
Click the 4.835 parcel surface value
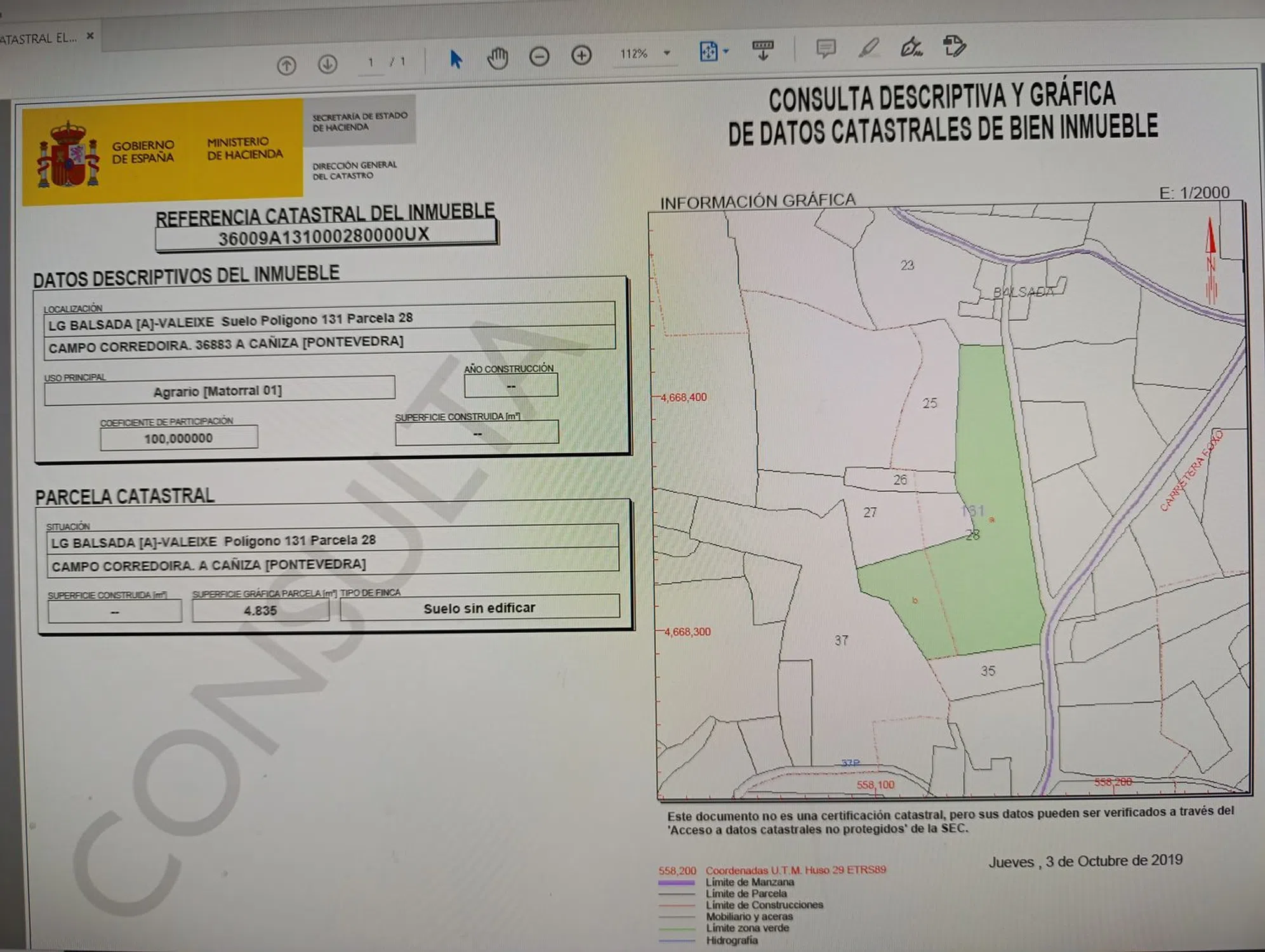pyautogui.click(x=260, y=611)
